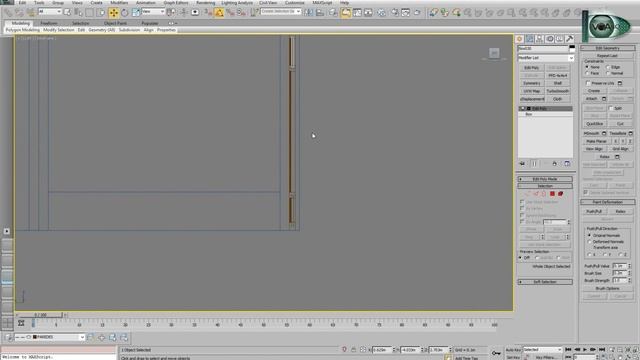Open the Schematic View icon
This screenshot has width=640, height=360.
(368, 13)
